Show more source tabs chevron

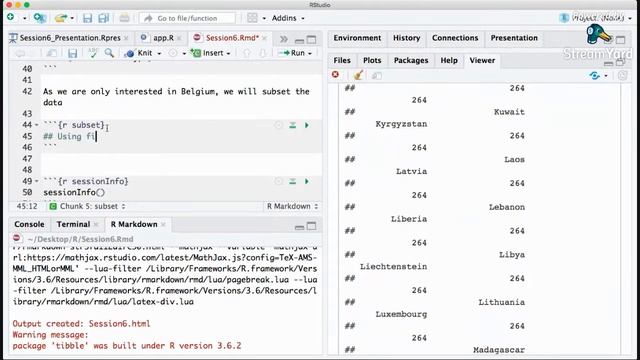click(283, 39)
